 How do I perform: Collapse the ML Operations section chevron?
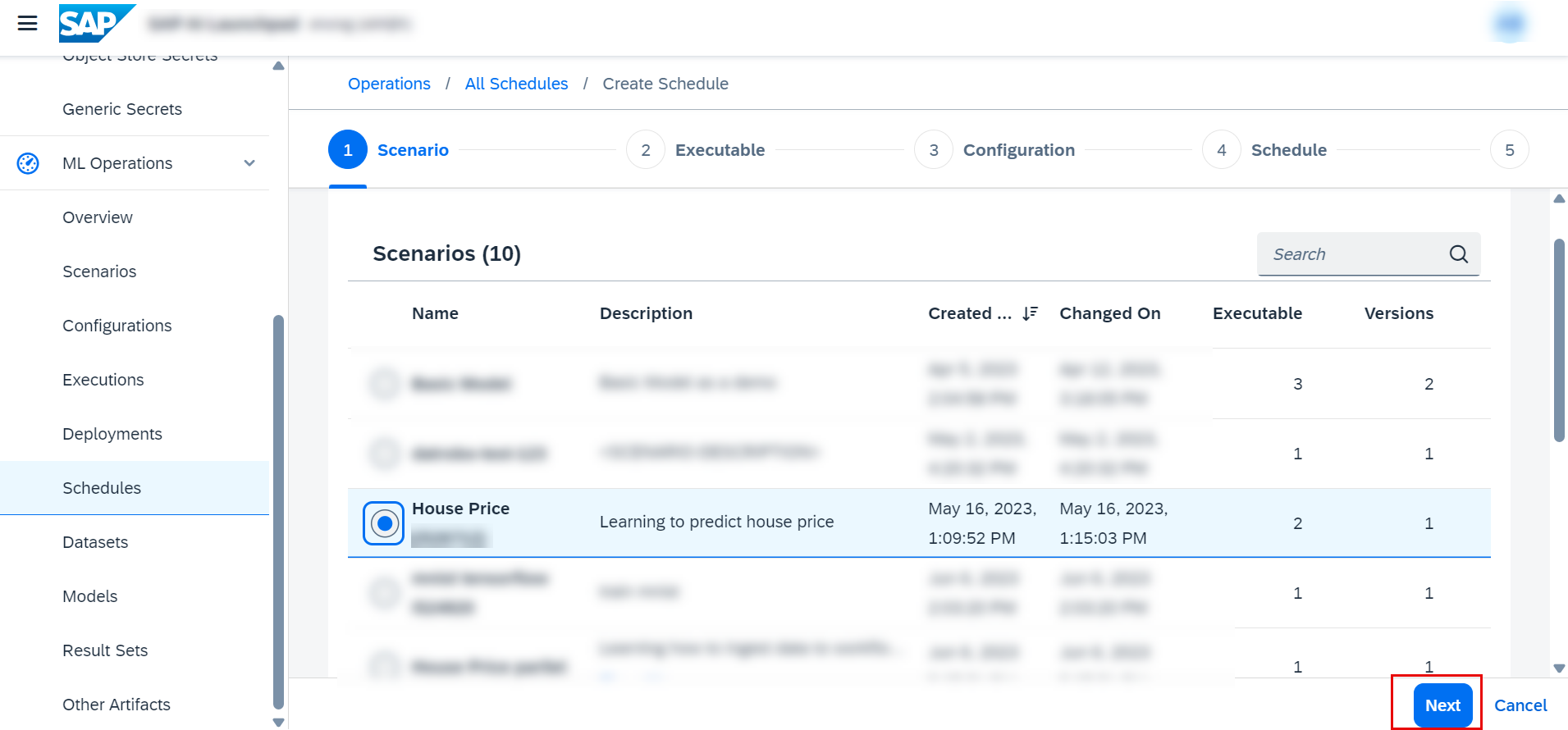point(249,163)
